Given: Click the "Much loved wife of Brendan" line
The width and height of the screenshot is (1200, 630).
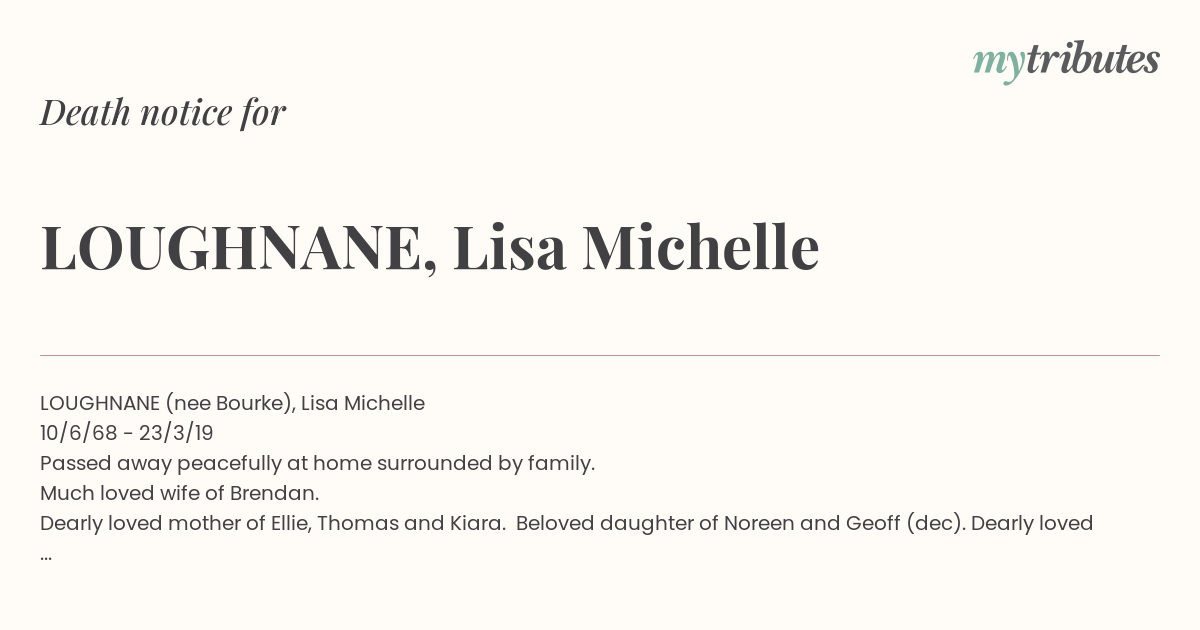Looking at the screenshot, I should pyautogui.click(x=180, y=493).
